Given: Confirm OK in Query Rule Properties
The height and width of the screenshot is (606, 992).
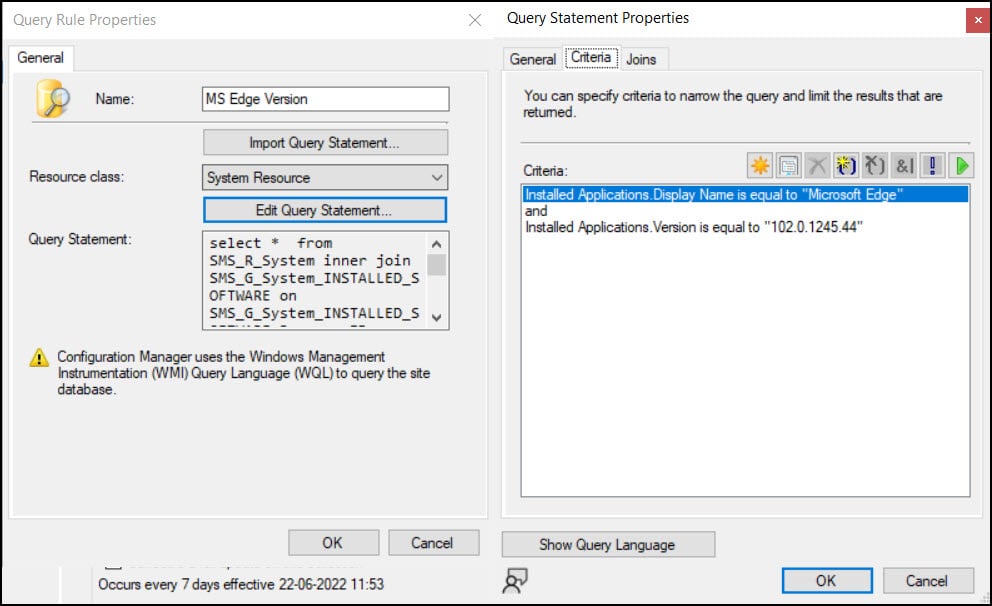Looking at the screenshot, I should click(x=333, y=543).
